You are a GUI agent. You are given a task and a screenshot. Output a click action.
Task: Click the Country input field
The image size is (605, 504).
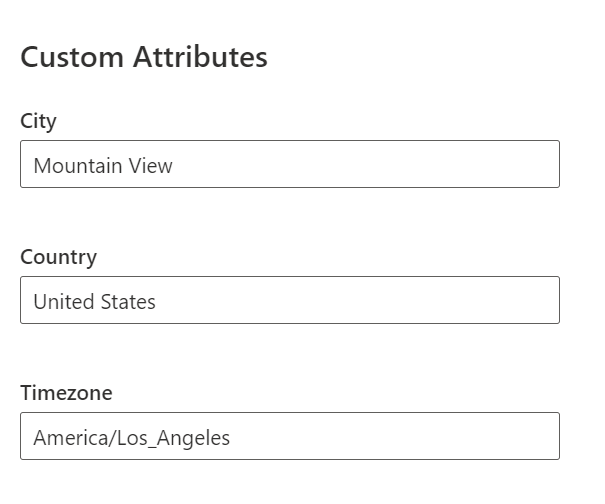click(289, 301)
